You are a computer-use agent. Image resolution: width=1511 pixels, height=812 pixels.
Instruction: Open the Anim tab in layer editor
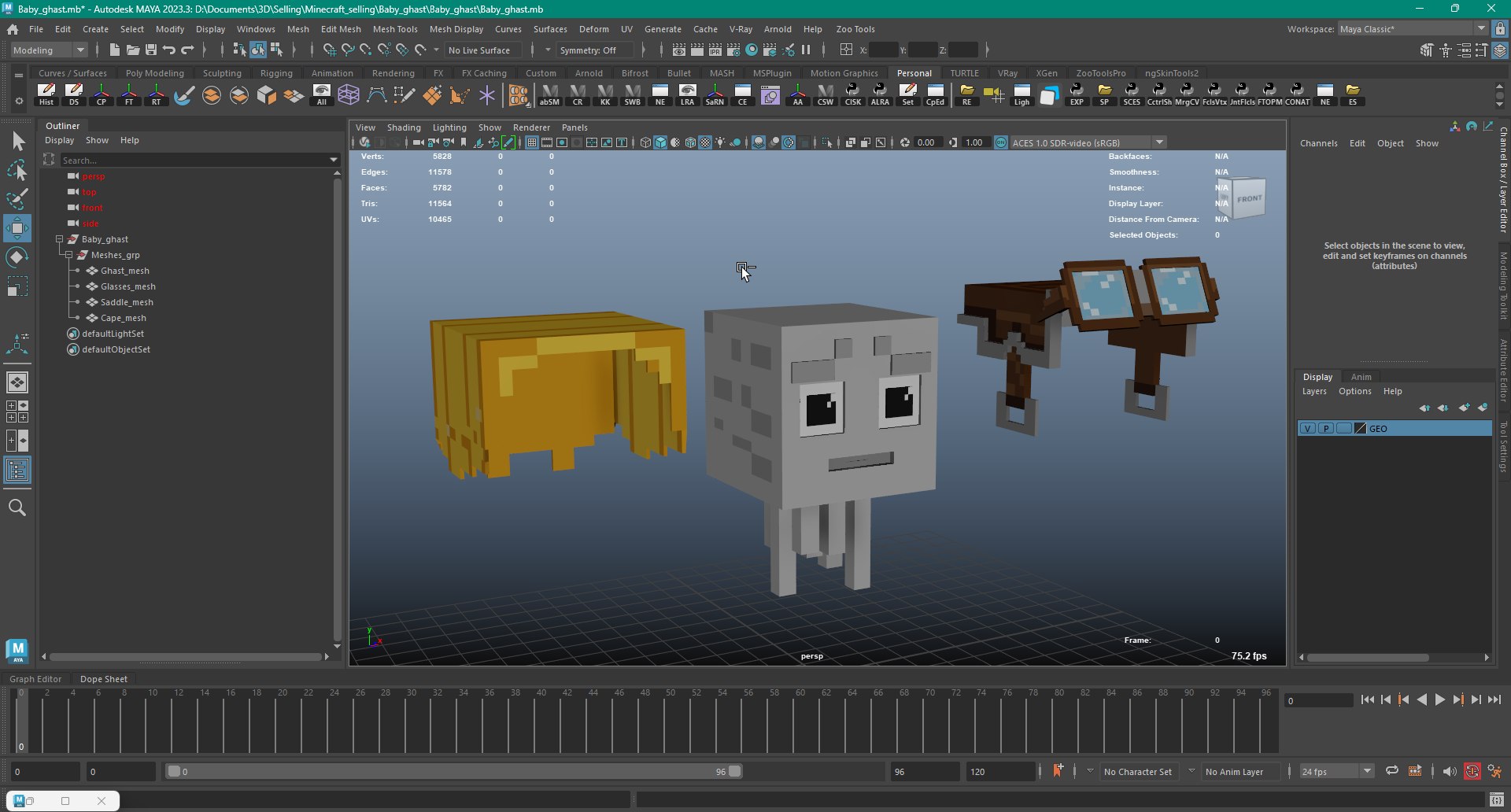(1361, 376)
